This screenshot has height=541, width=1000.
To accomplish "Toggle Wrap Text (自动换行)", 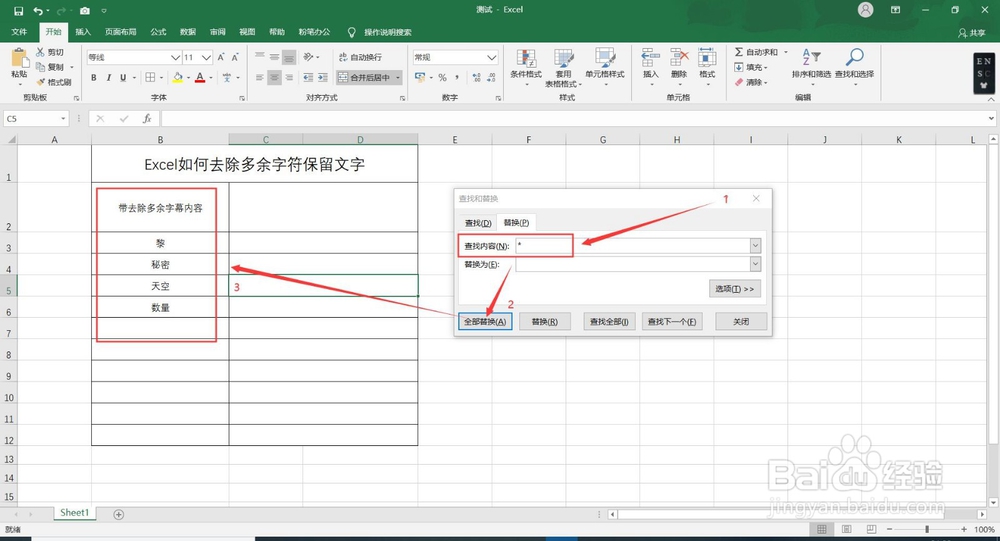I will (360, 57).
